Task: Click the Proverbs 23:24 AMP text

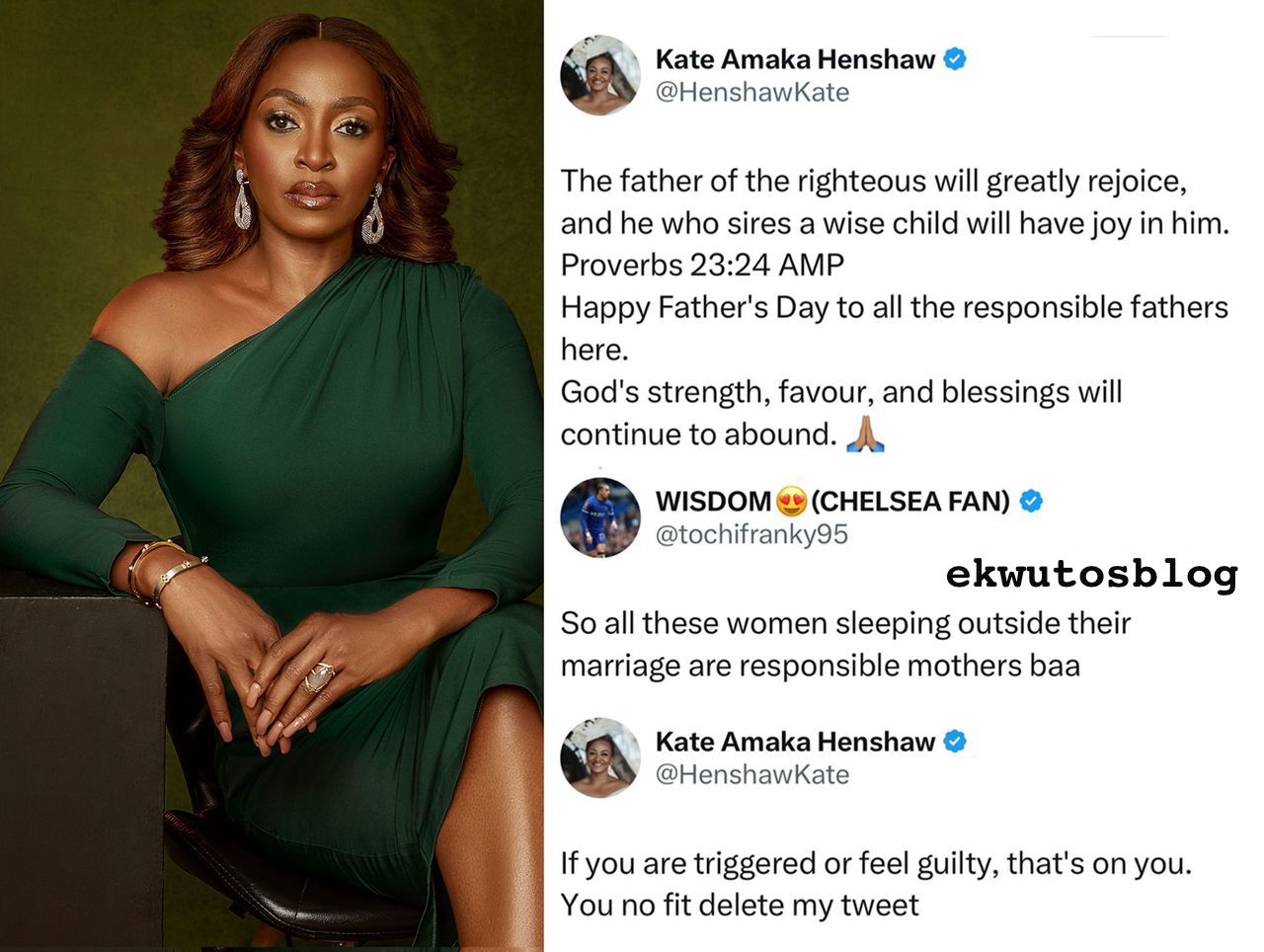Action: click(702, 265)
